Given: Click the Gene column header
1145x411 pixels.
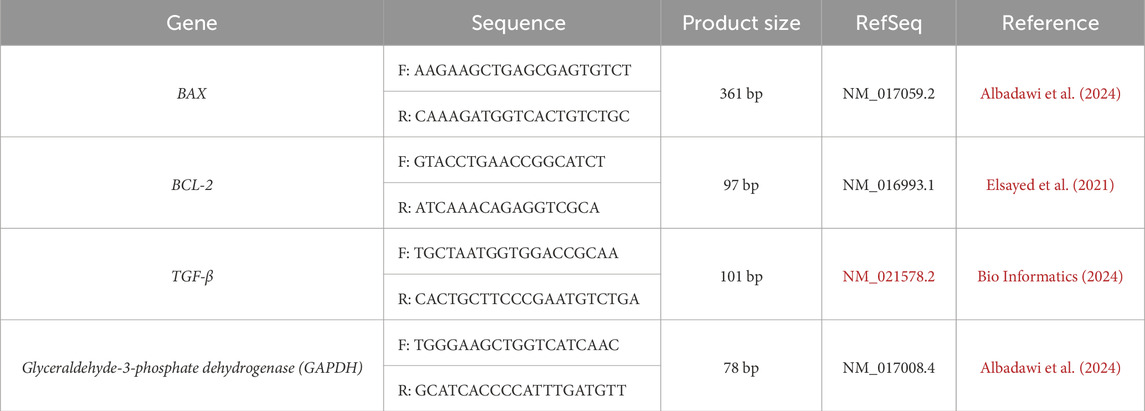Looking at the screenshot, I should click(x=190, y=23).
